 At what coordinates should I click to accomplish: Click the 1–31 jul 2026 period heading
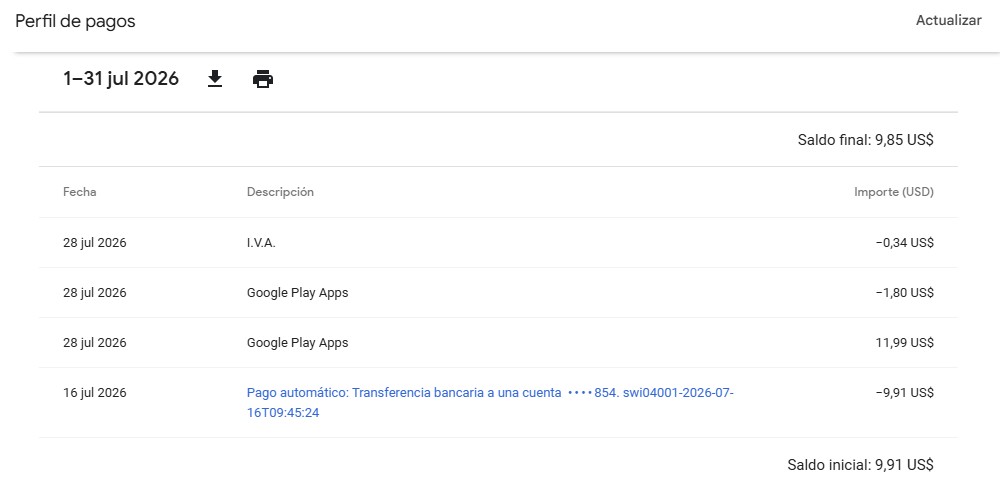(121, 79)
